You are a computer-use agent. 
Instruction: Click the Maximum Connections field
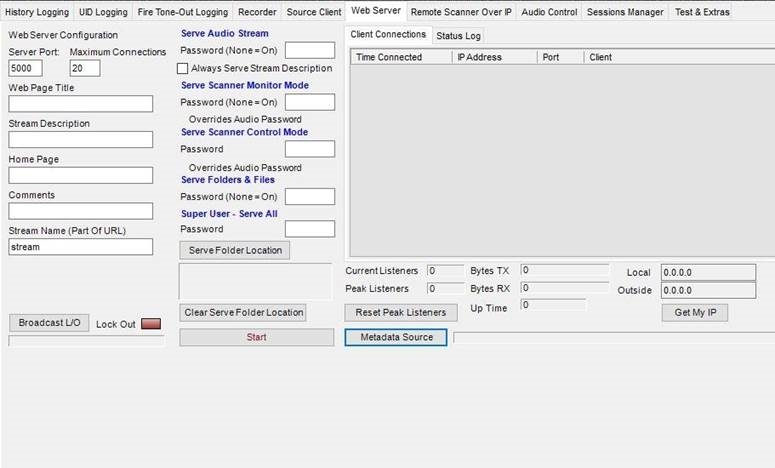click(x=85, y=68)
